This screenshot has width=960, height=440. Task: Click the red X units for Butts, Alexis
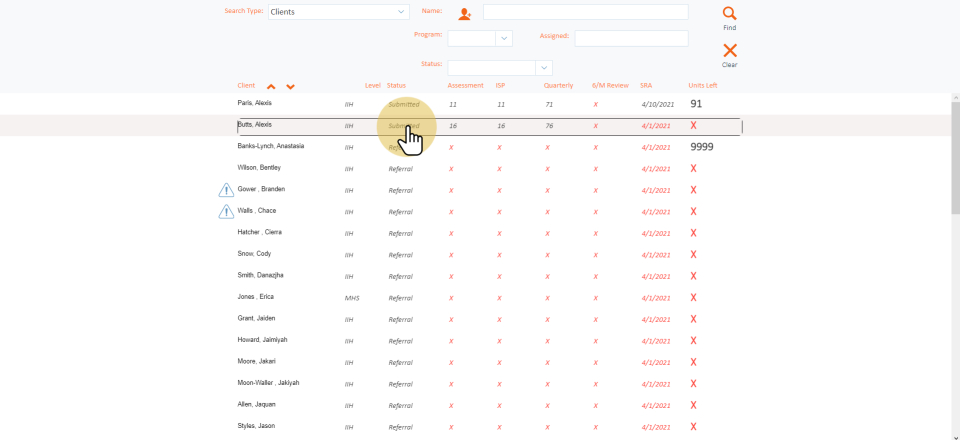(694, 126)
